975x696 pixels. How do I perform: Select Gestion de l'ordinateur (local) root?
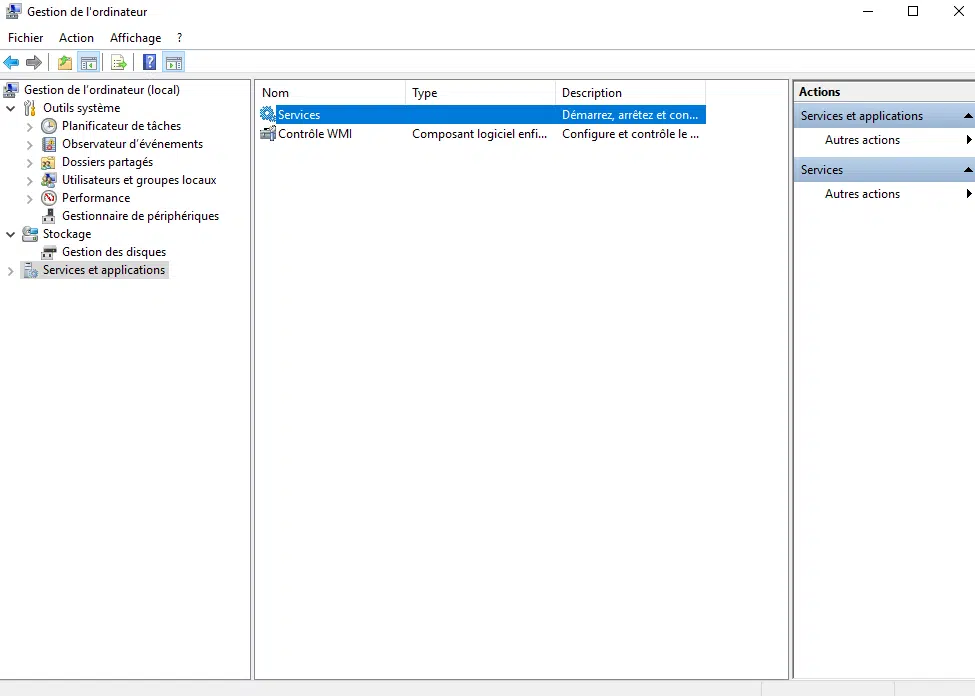(102, 90)
